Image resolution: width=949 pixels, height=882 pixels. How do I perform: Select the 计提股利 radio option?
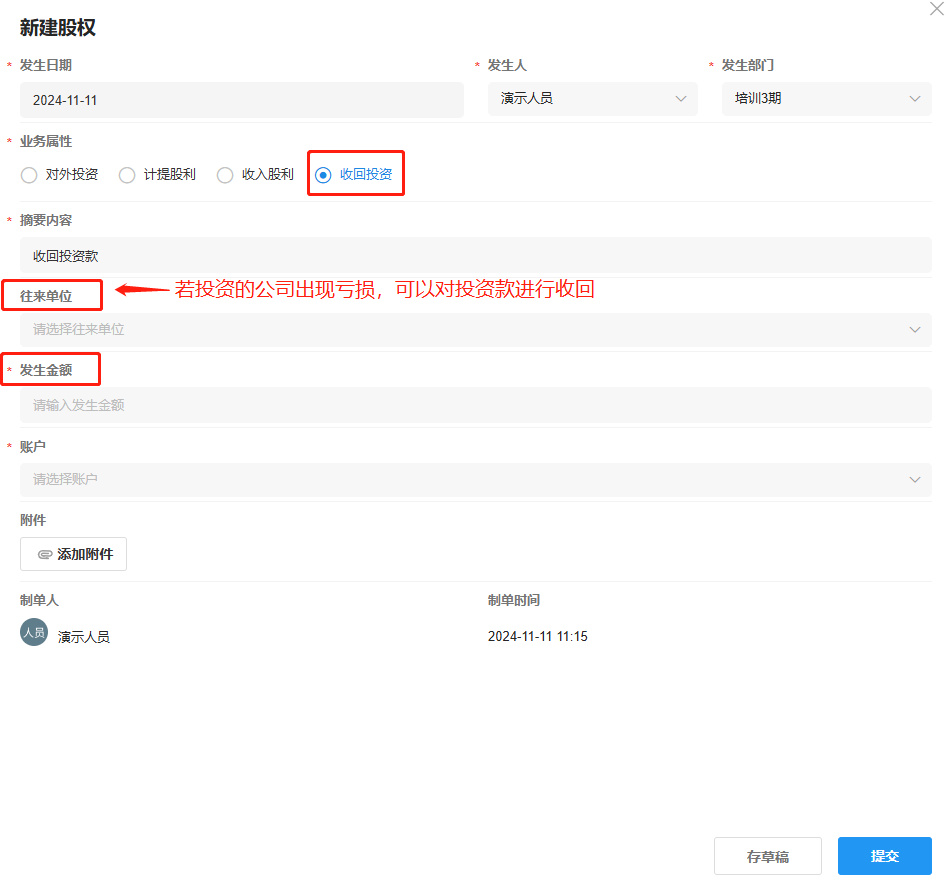[127, 175]
